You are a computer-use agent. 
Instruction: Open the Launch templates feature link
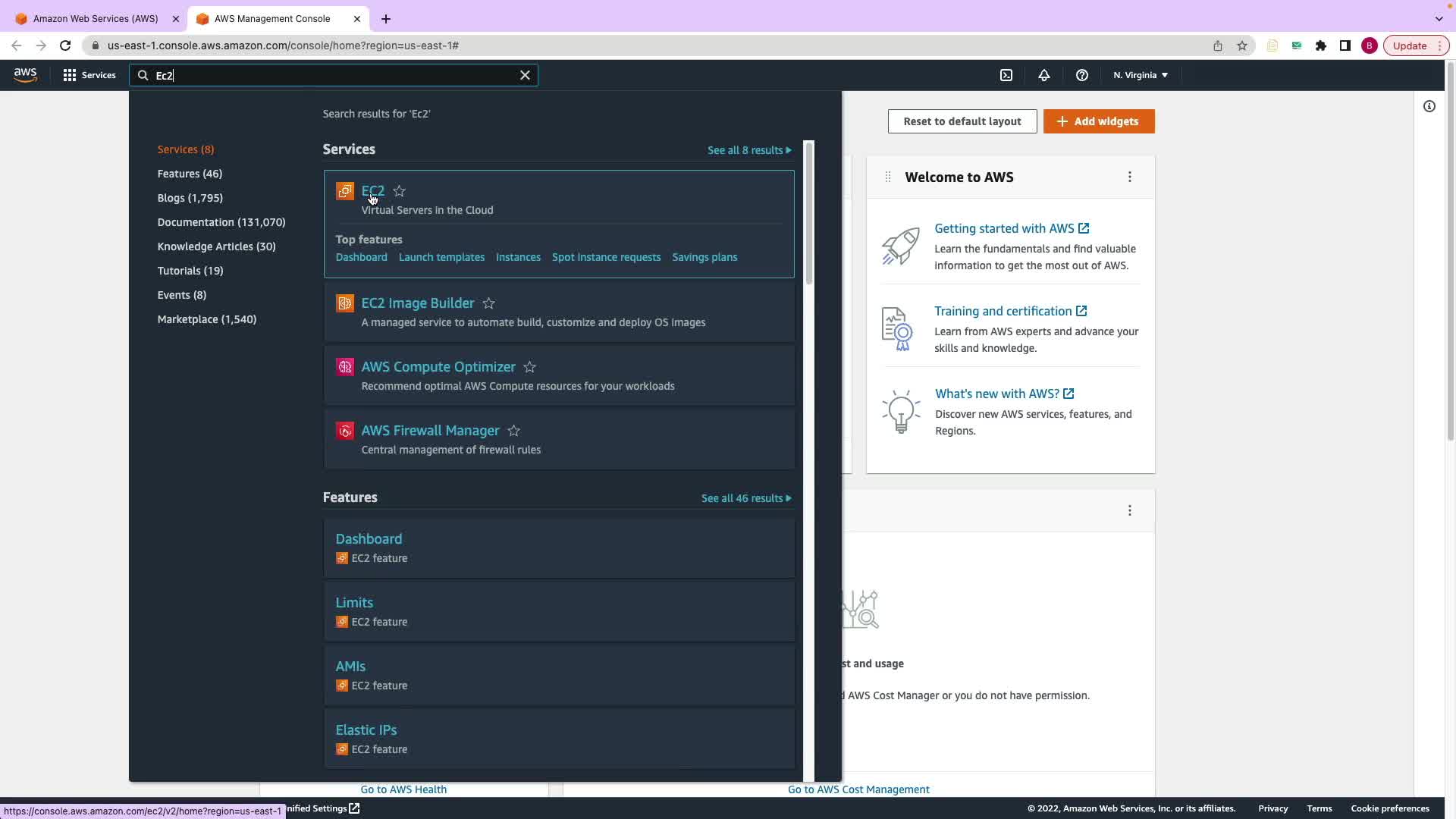[441, 257]
